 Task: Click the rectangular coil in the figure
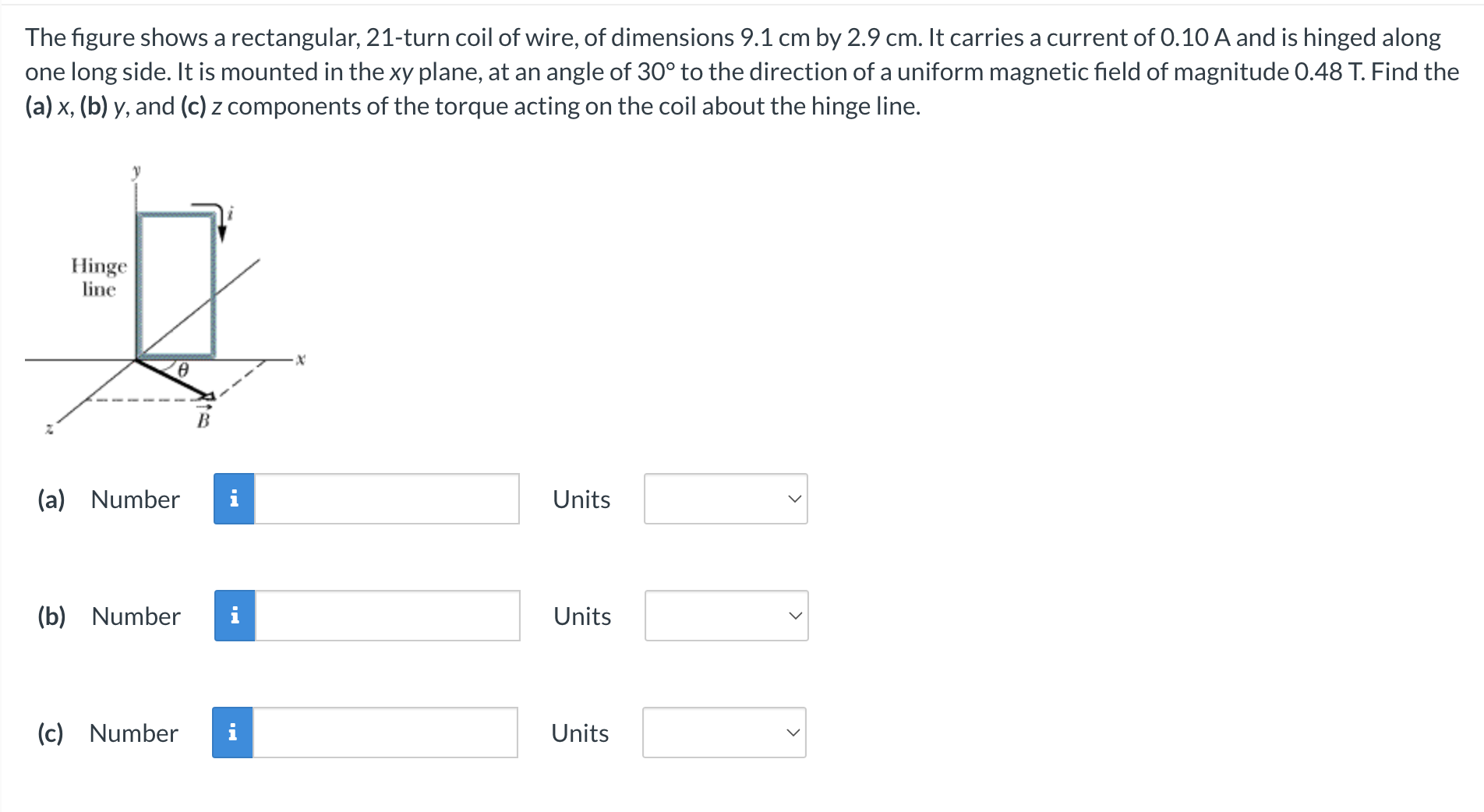[x=176, y=285]
